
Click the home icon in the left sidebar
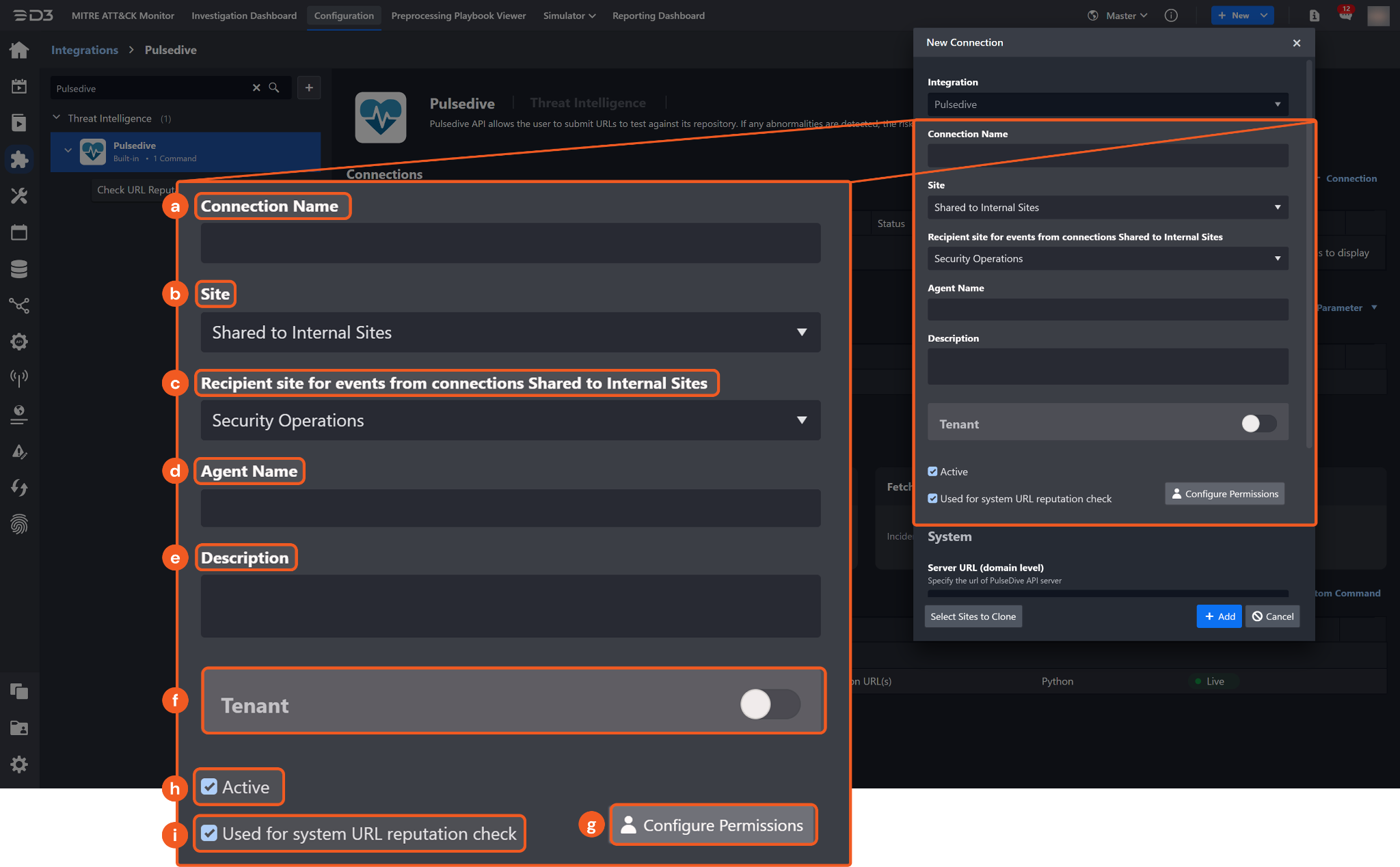coord(19,50)
